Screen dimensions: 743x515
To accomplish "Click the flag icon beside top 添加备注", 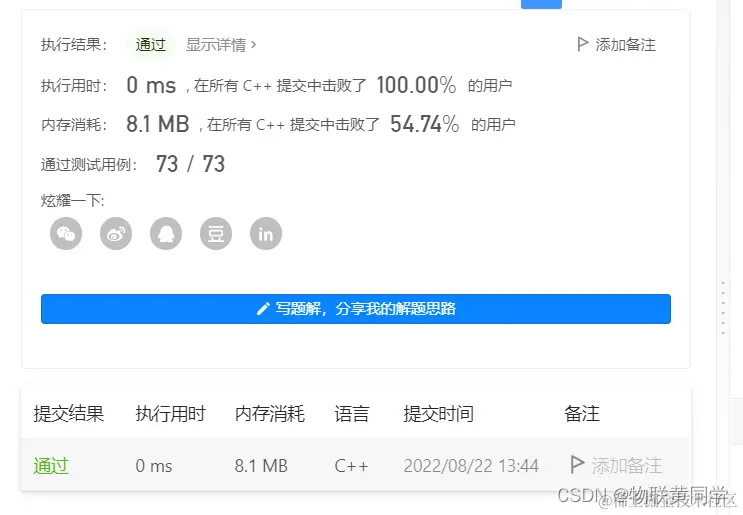I will click(x=582, y=44).
